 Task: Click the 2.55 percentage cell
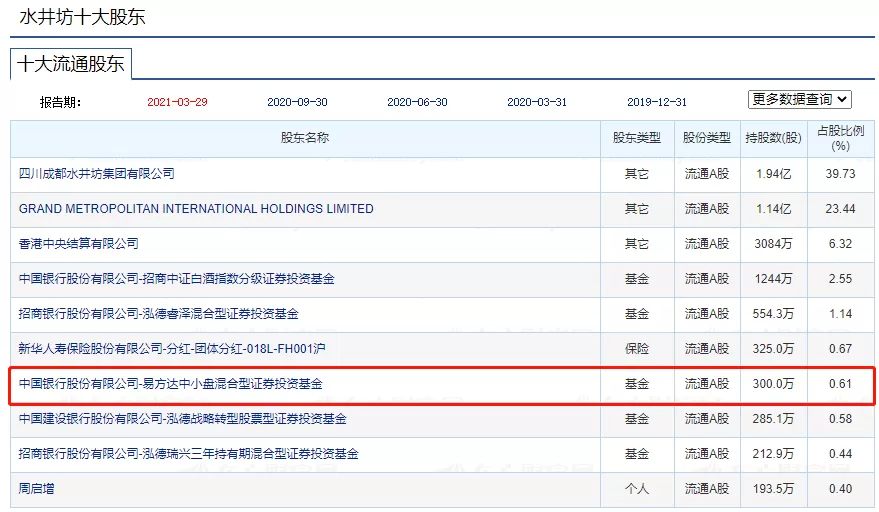coord(840,279)
